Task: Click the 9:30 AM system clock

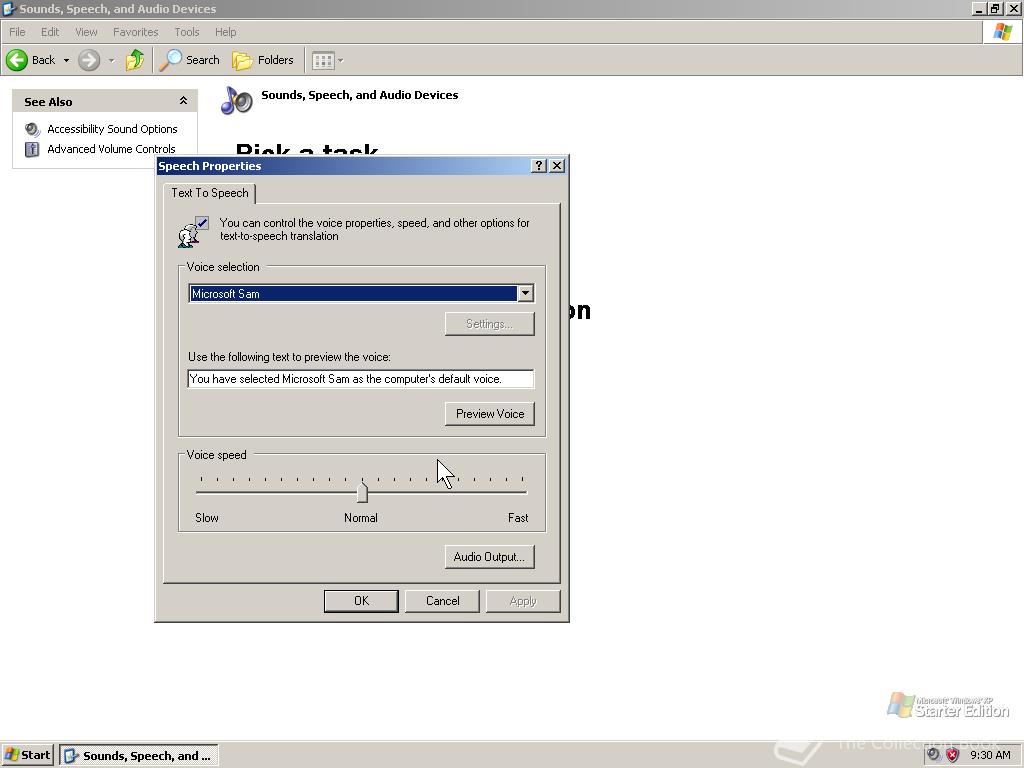Action: [990, 755]
